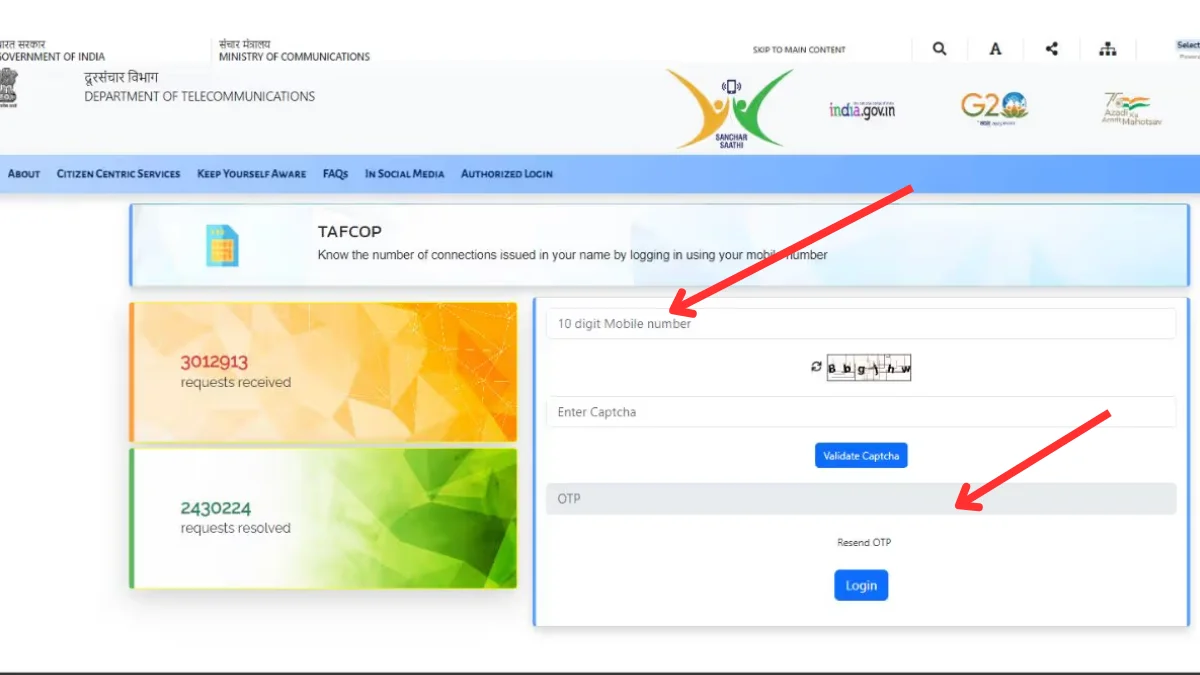
Task: Open the Keep Yourself Aware menu
Action: pyautogui.click(x=251, y=174)
